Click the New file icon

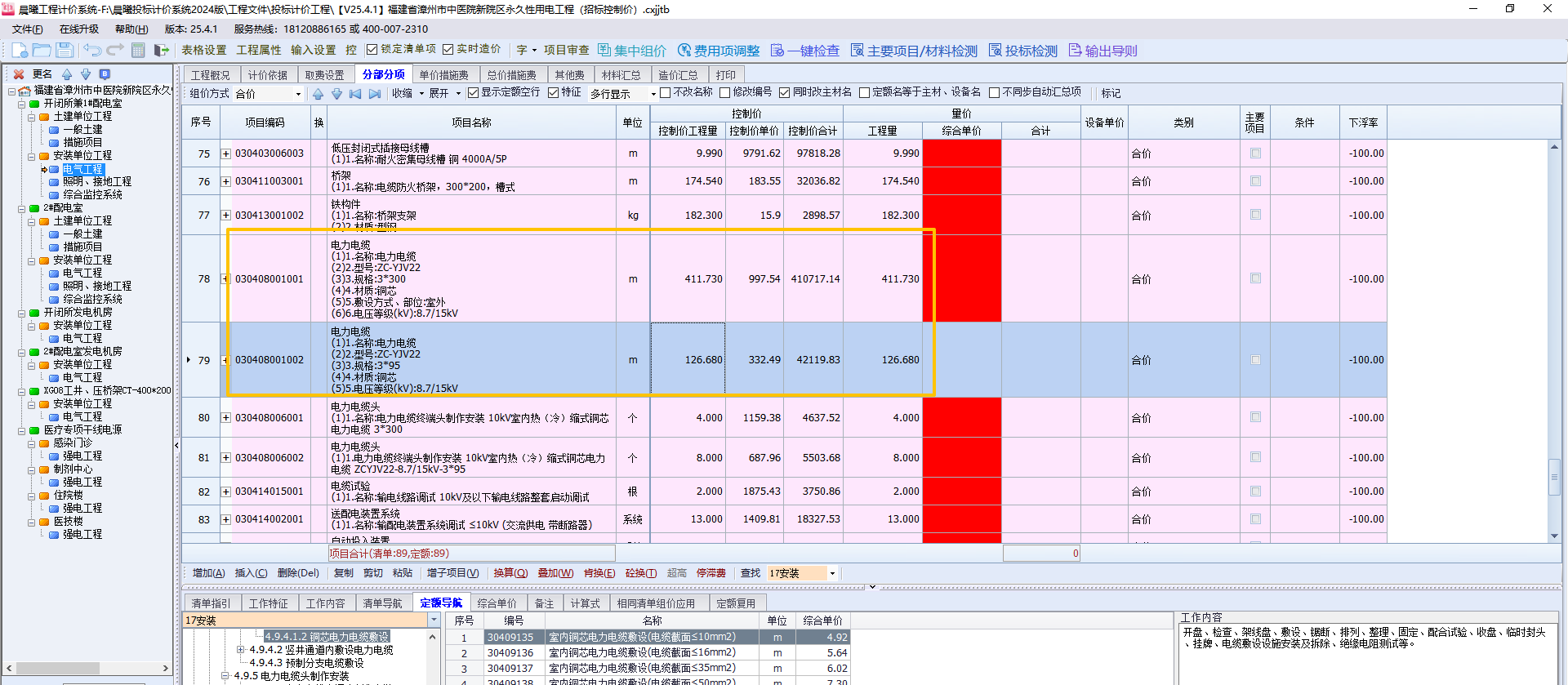(19, 51)
